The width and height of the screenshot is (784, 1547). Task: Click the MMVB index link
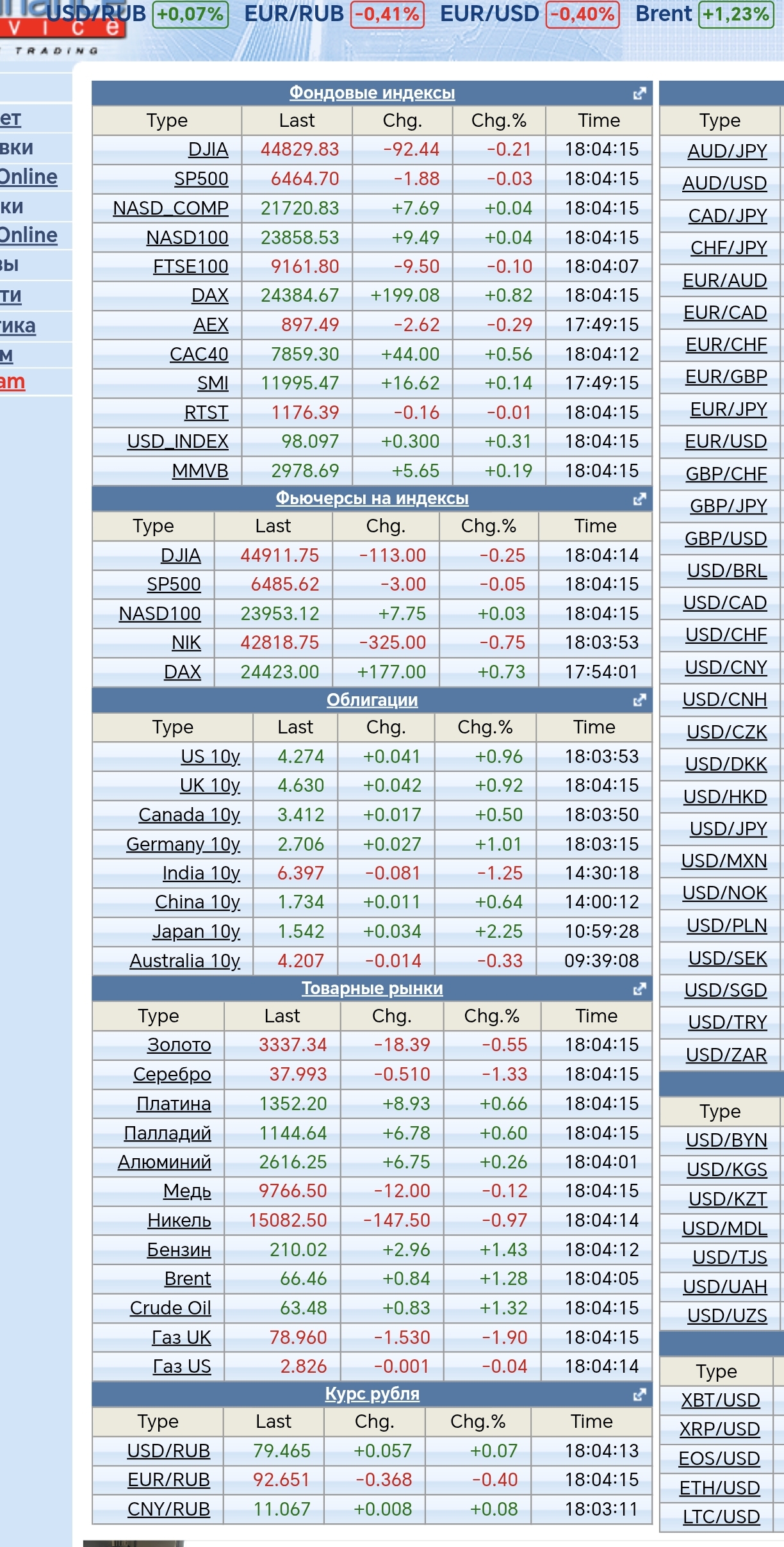pos(200,471)
